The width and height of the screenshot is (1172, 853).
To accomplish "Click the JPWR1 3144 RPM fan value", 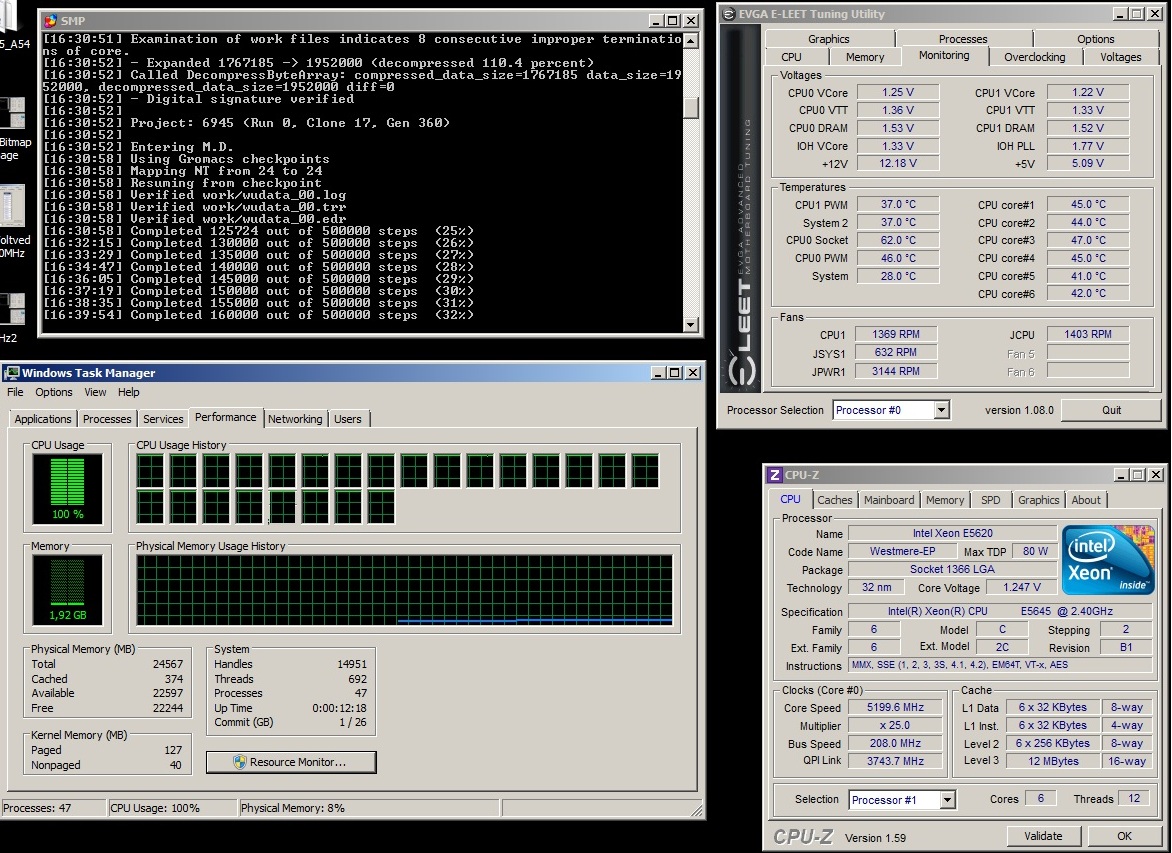I will pyautogui.click(x=895, y=371).
